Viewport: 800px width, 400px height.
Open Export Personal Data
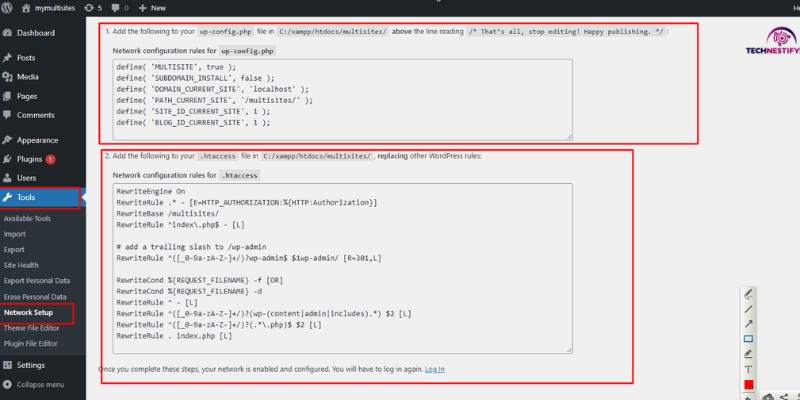[x=37, y=281]
